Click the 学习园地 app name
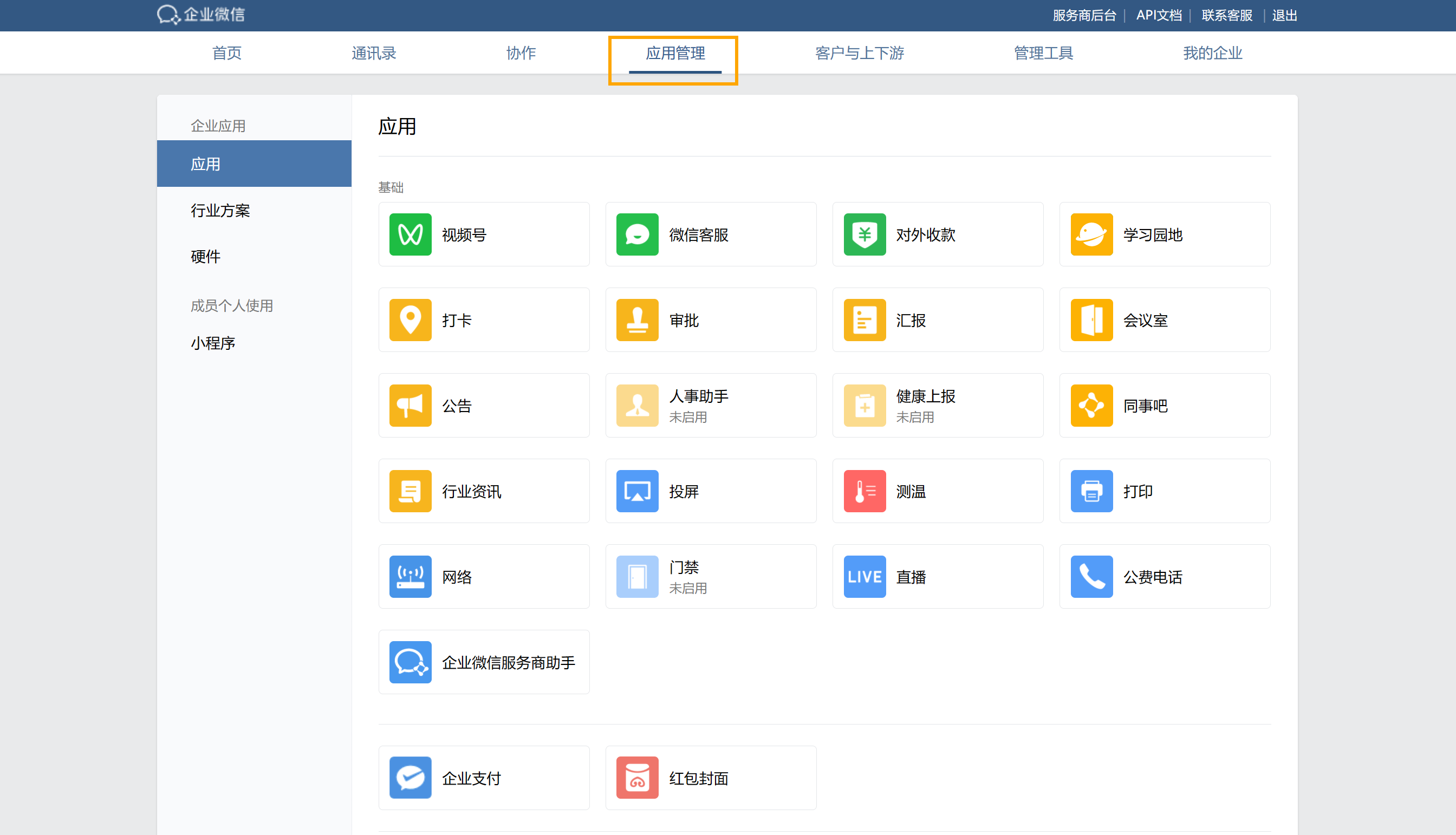This screenshot has height=835, width=1456. pos(1153,234)
